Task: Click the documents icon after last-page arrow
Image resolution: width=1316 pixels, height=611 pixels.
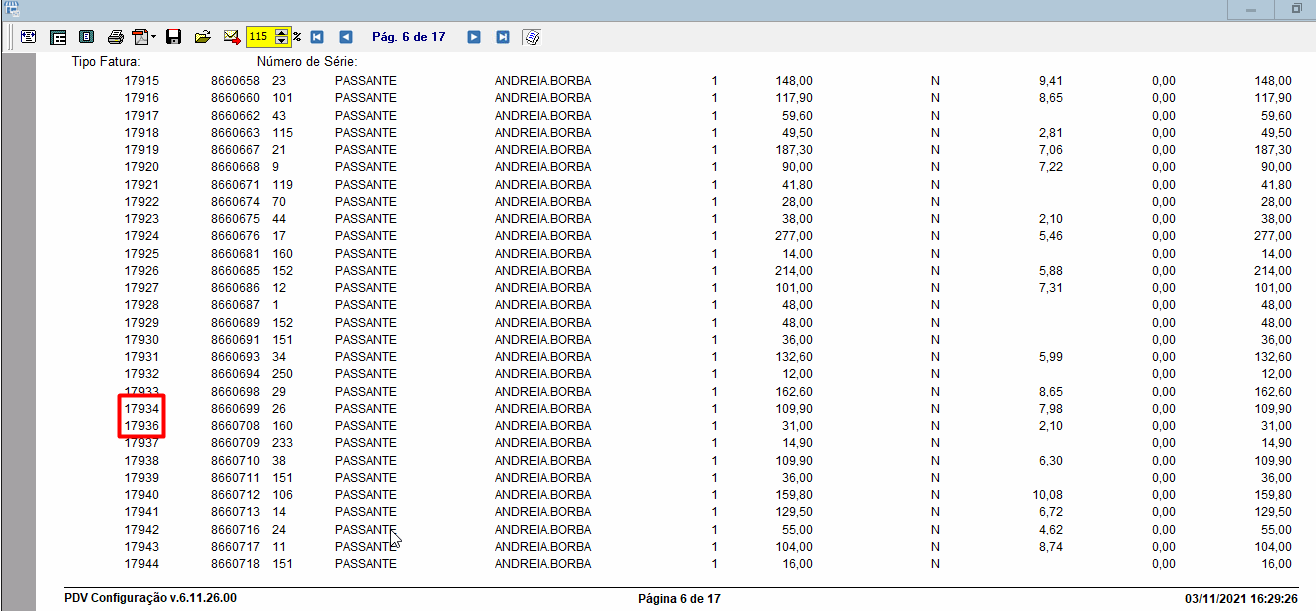Action: [532, 37]
